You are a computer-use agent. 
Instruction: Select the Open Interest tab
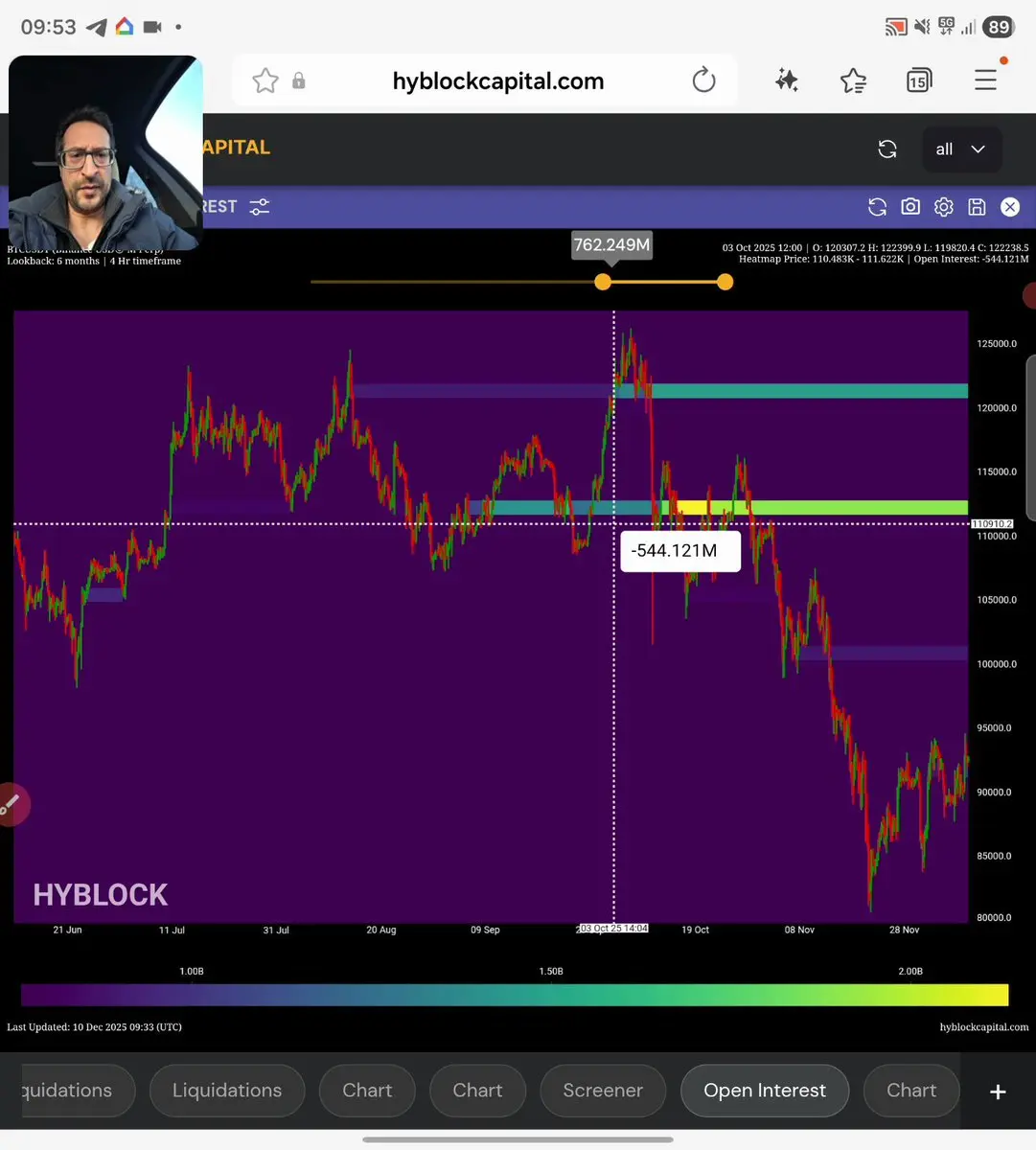coord(765,1091)
